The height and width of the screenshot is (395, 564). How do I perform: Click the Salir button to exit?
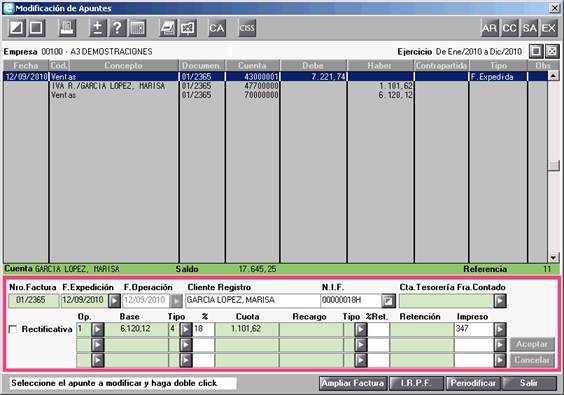(529, 383)
